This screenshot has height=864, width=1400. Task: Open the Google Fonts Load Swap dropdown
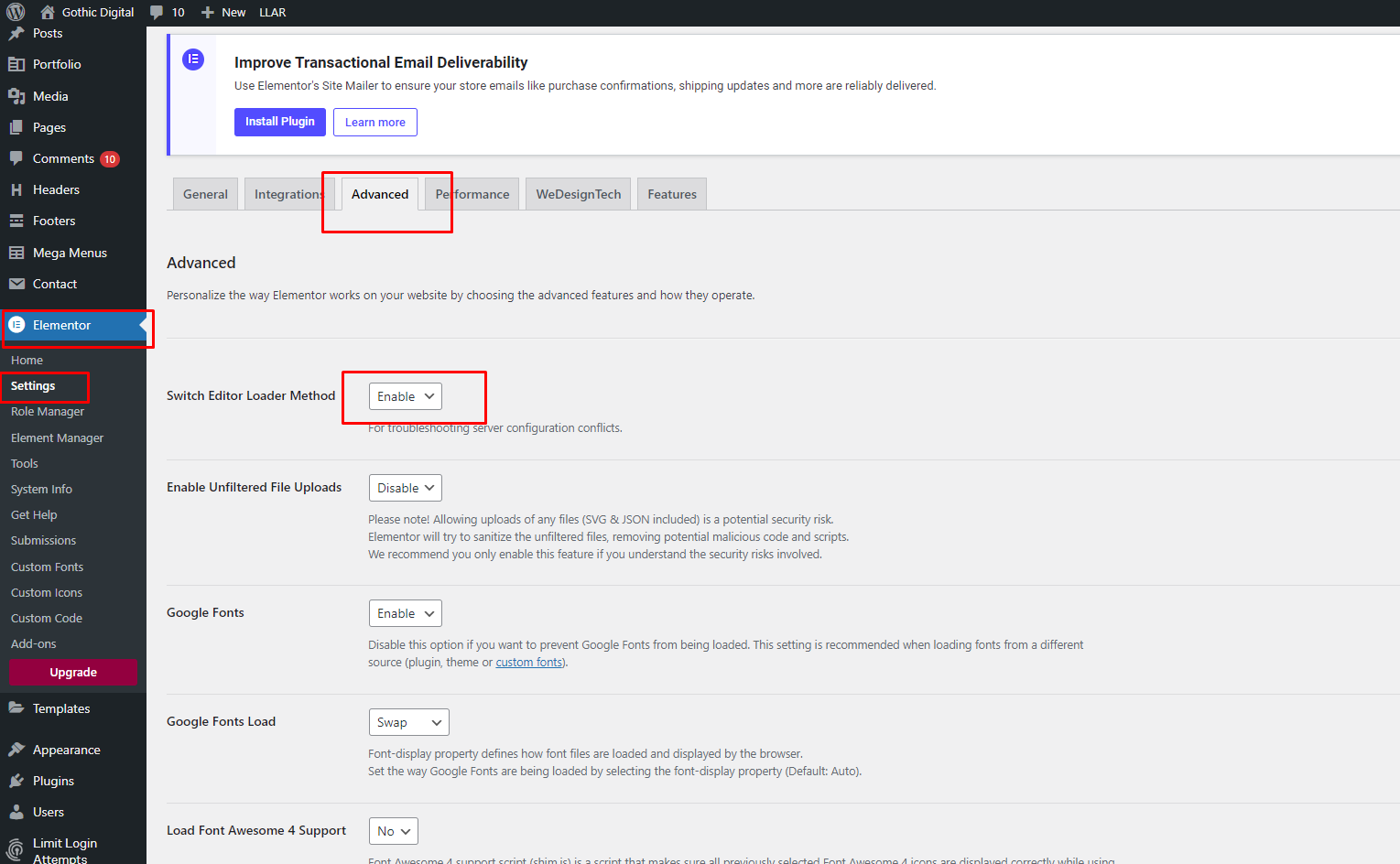pos(409,722)
